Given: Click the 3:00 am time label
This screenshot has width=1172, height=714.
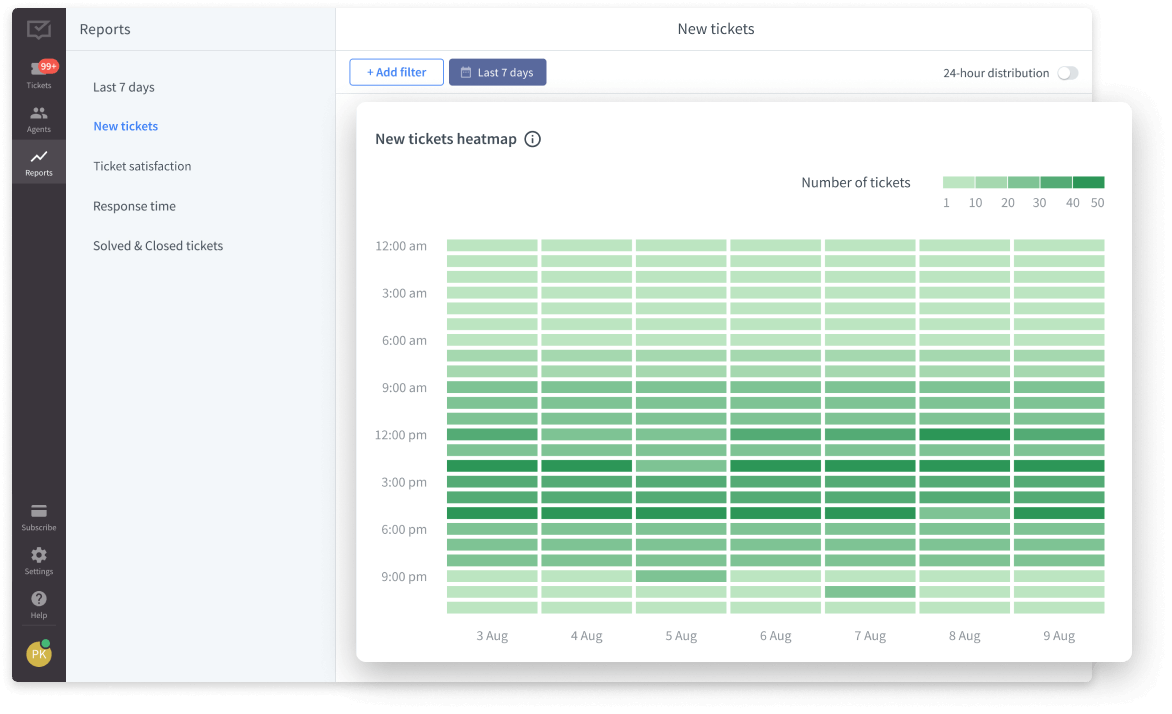Looking at the screenshot, I should [x=404, y=293].
